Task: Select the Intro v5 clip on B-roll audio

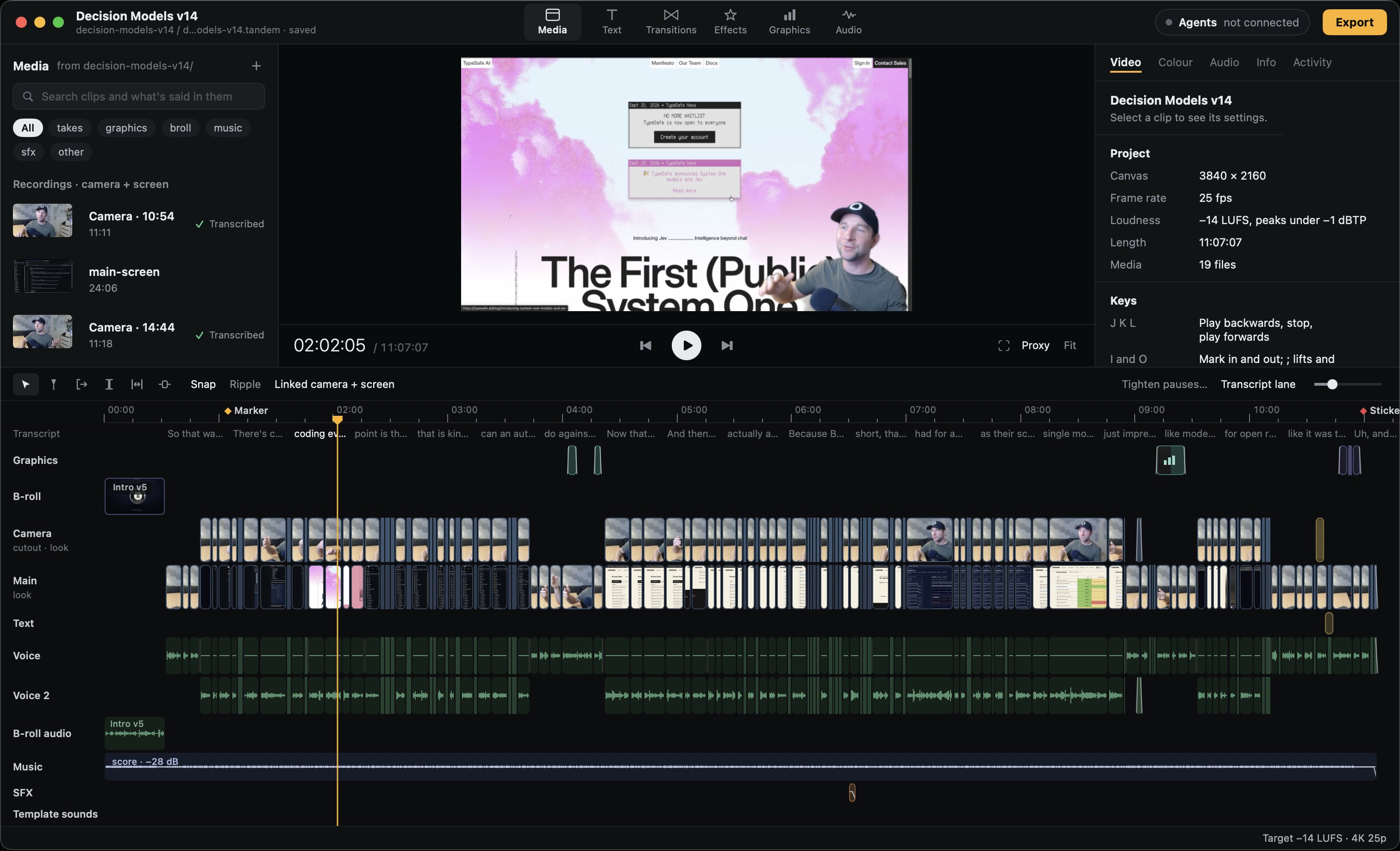Action: point(135,733)
